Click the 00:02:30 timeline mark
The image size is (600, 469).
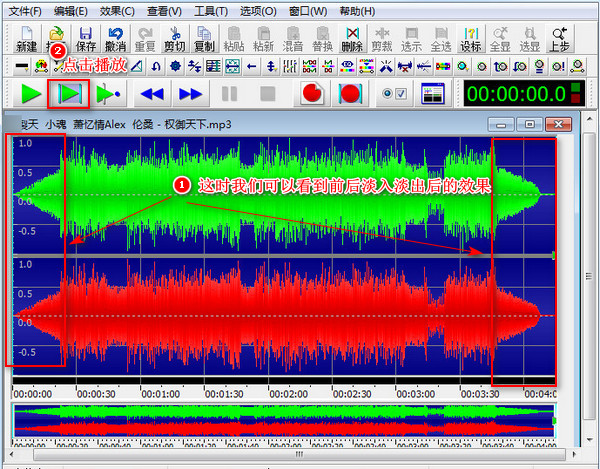tap(352, 394)
